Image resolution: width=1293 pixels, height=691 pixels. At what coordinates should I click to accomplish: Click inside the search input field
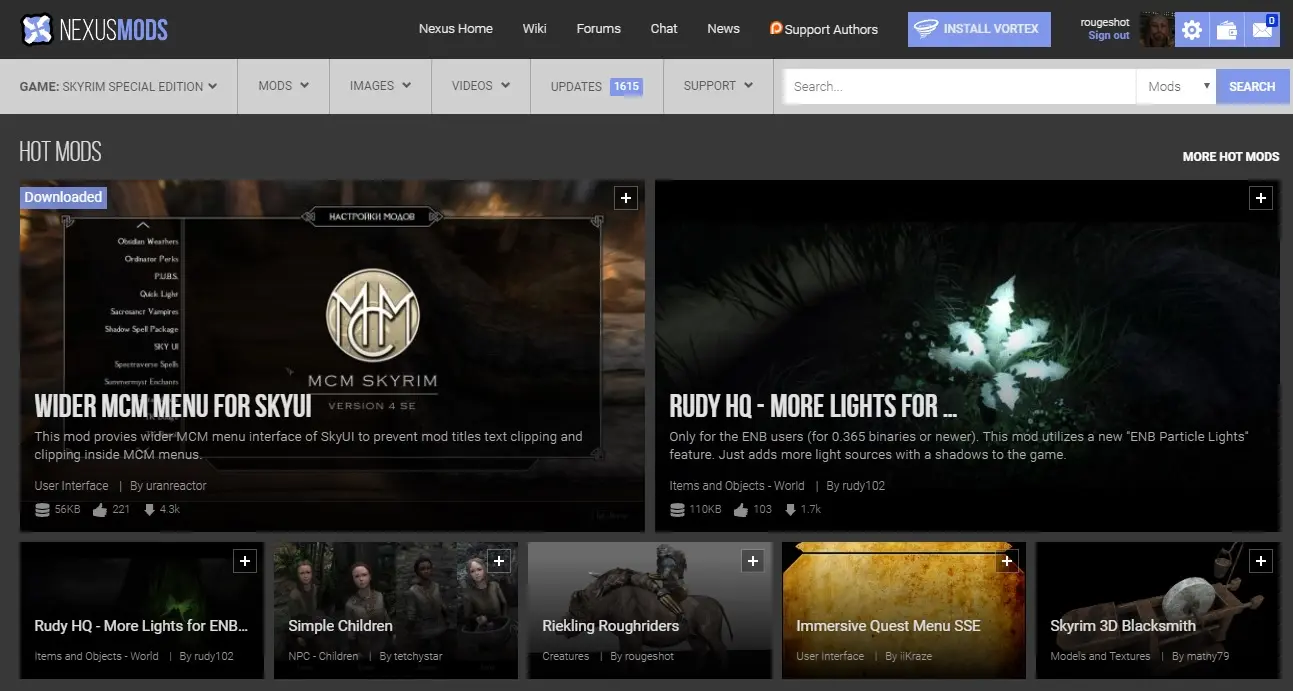[961, 87]
